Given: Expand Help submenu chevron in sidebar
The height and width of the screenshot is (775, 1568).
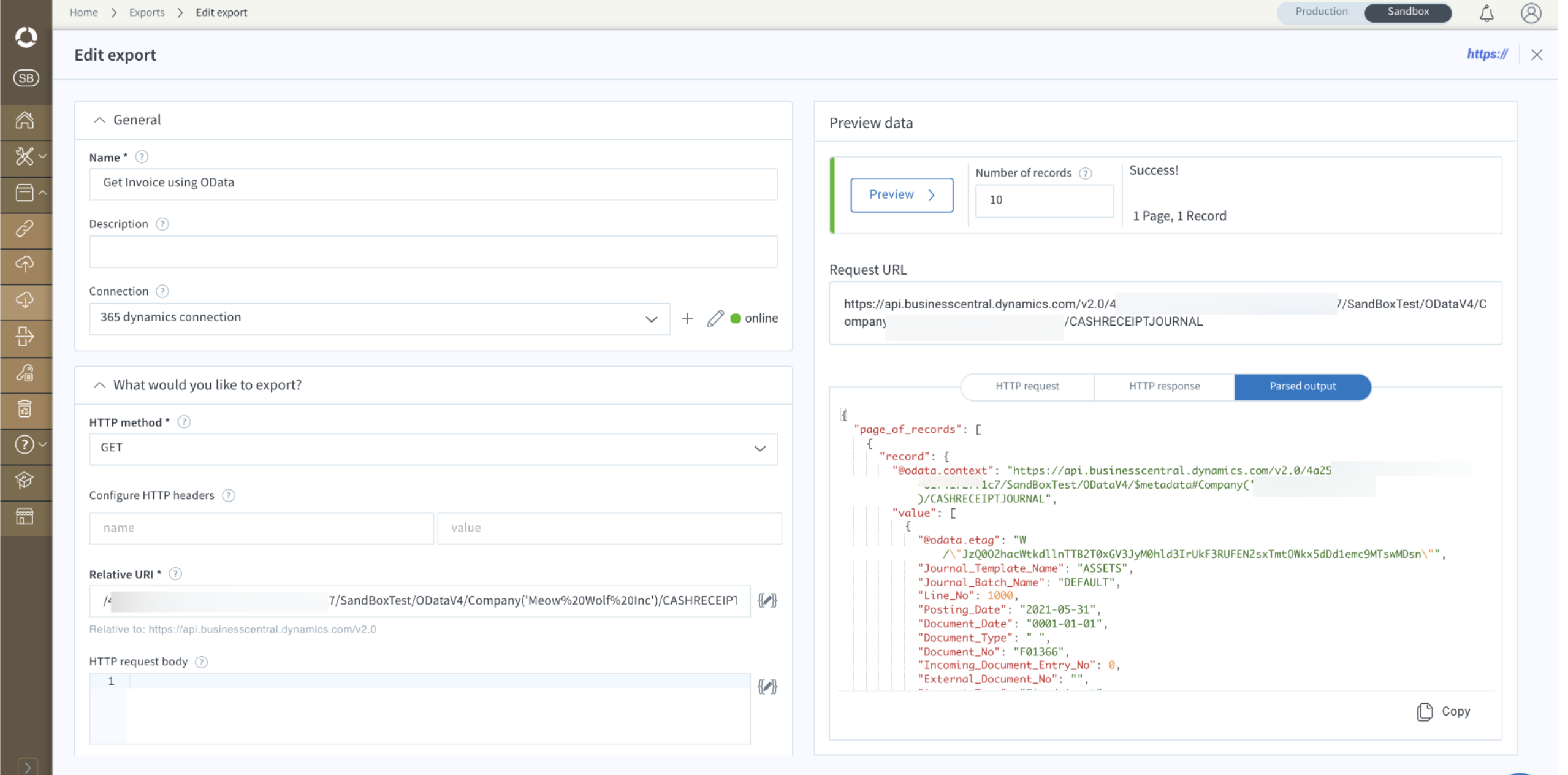Looking at the screenshot, I should click(43, 444).
